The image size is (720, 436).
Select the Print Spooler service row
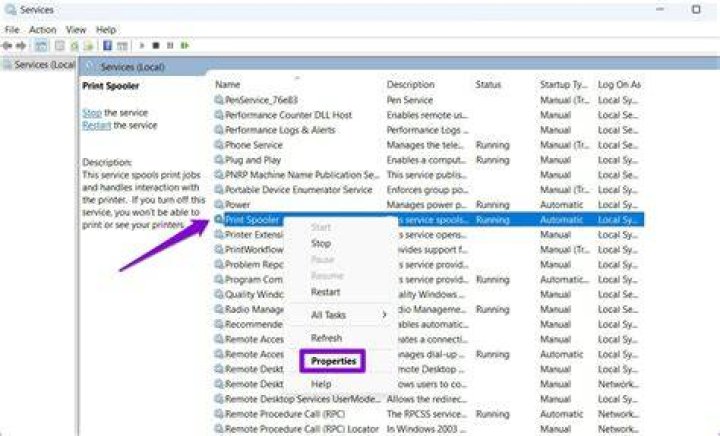pyautogui.click(x=429, y=219)
